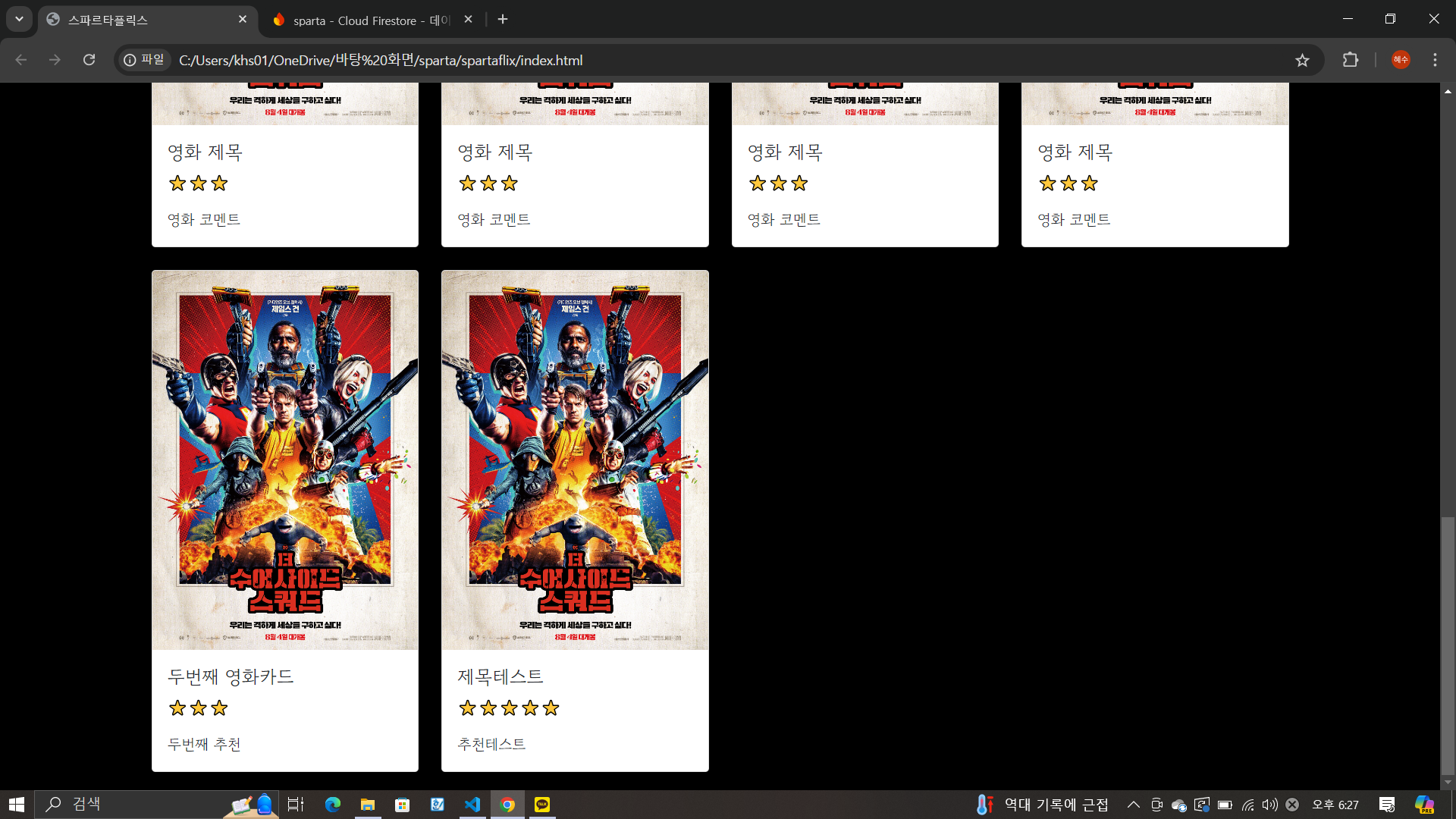Switch to the sparta - Cloud Firestore tab

point(373,20)
